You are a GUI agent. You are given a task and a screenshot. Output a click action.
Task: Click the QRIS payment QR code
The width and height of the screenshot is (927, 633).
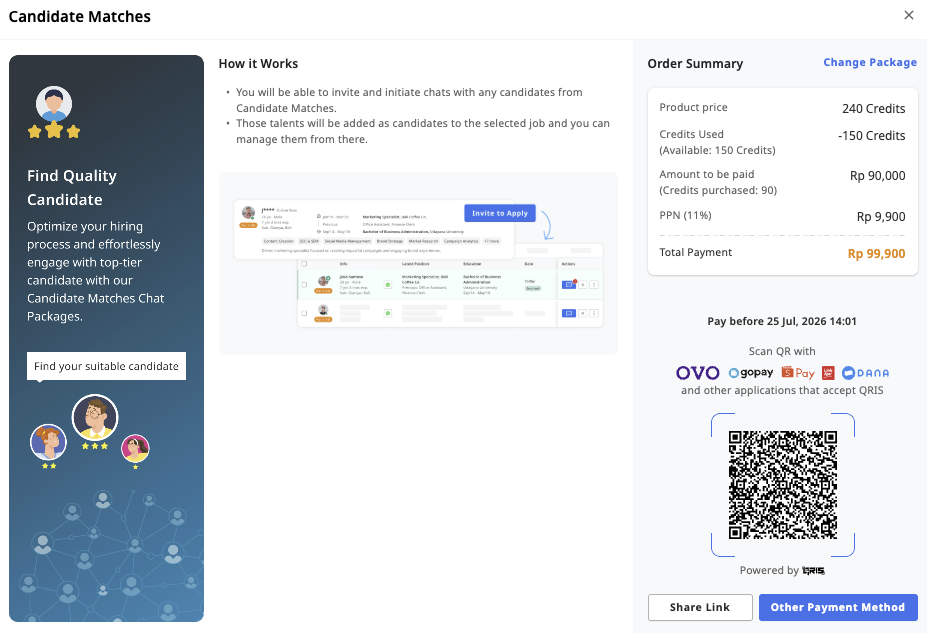[x=783, y=485]
